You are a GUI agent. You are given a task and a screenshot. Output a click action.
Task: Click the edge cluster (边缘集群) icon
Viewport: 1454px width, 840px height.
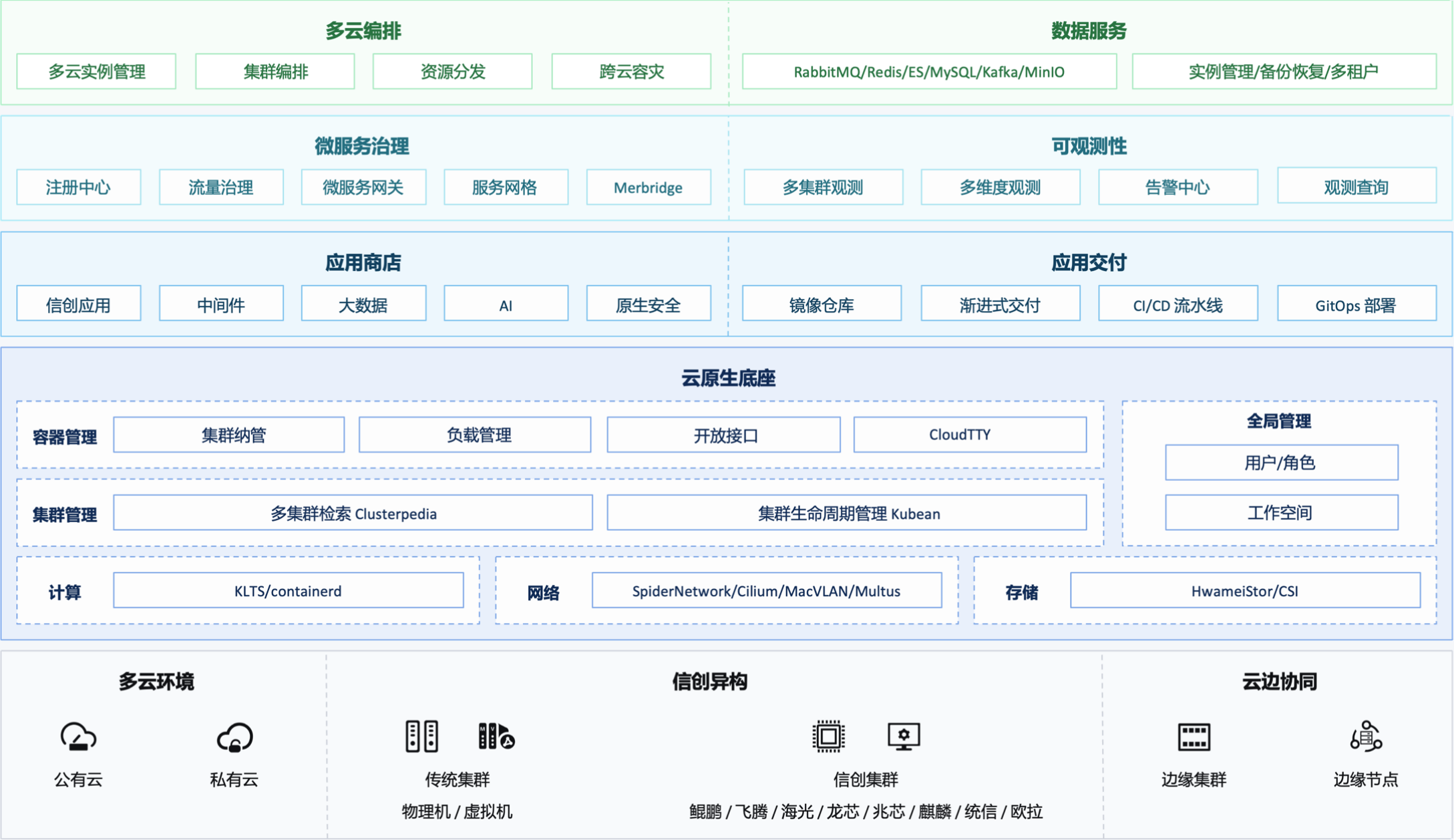[x=1194, y=737]
